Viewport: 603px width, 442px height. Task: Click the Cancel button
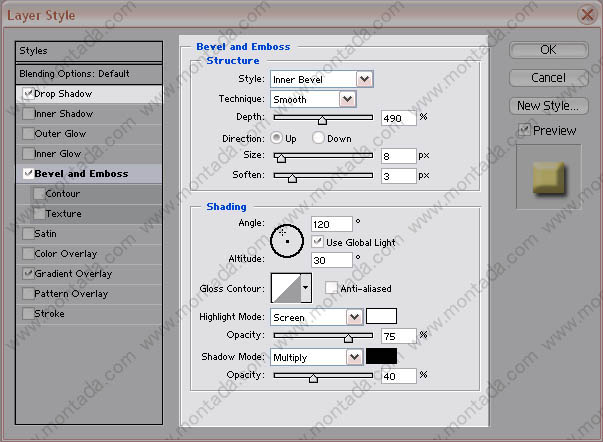(x=549, y=78)
